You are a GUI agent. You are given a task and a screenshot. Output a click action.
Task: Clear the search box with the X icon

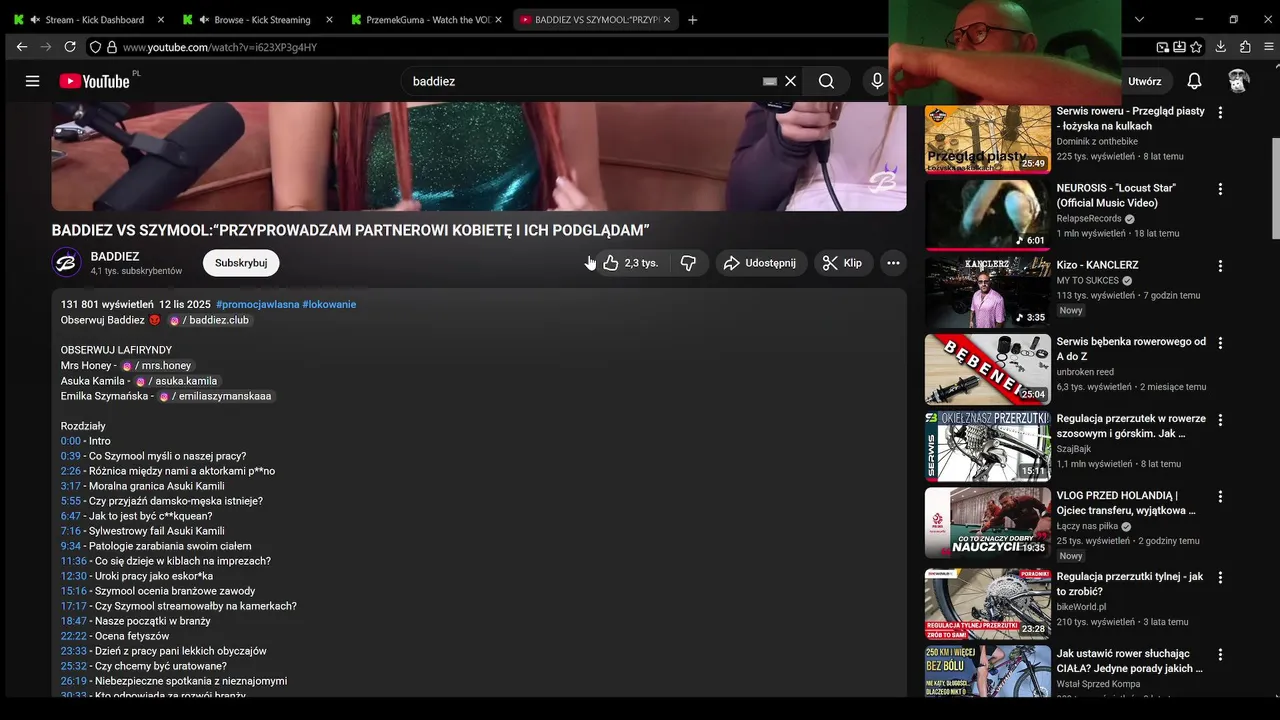[790, 81]
